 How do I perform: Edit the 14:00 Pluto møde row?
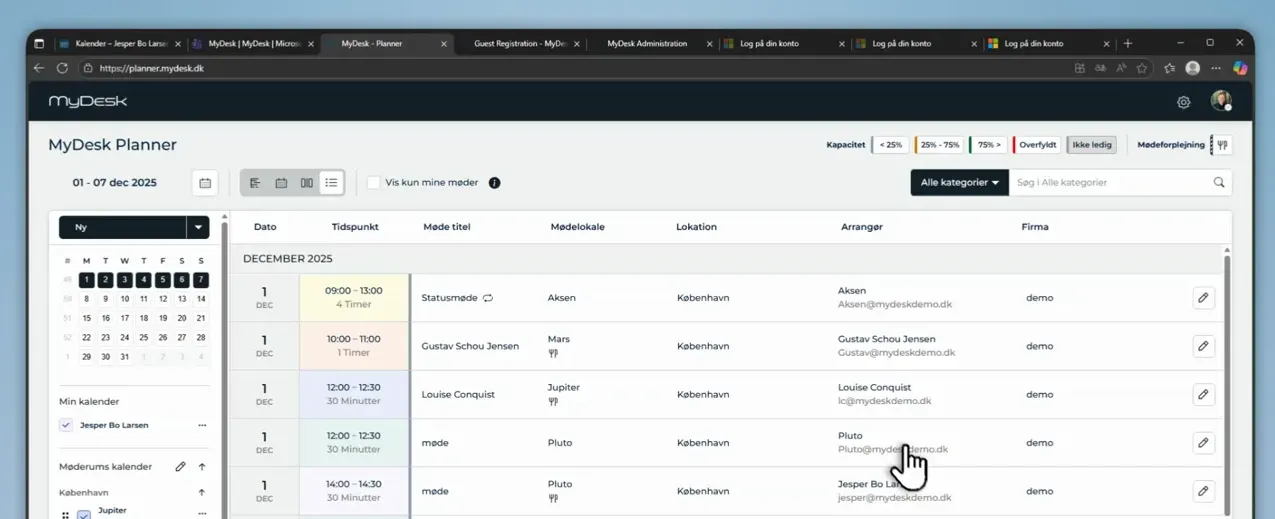1203,491
